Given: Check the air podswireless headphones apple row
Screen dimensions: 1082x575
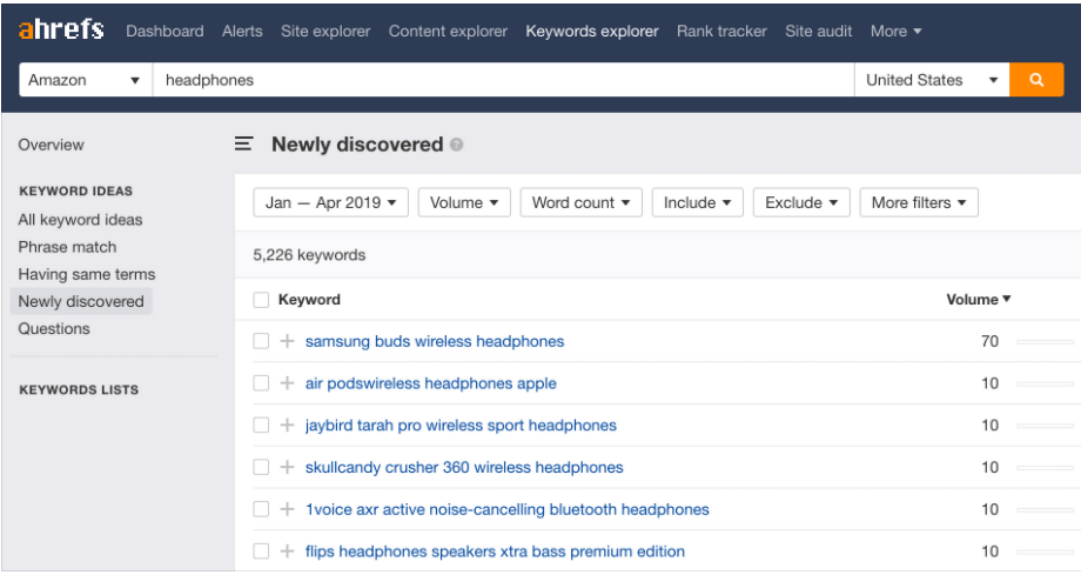Looking at the screenshot, I should (261, 383).
